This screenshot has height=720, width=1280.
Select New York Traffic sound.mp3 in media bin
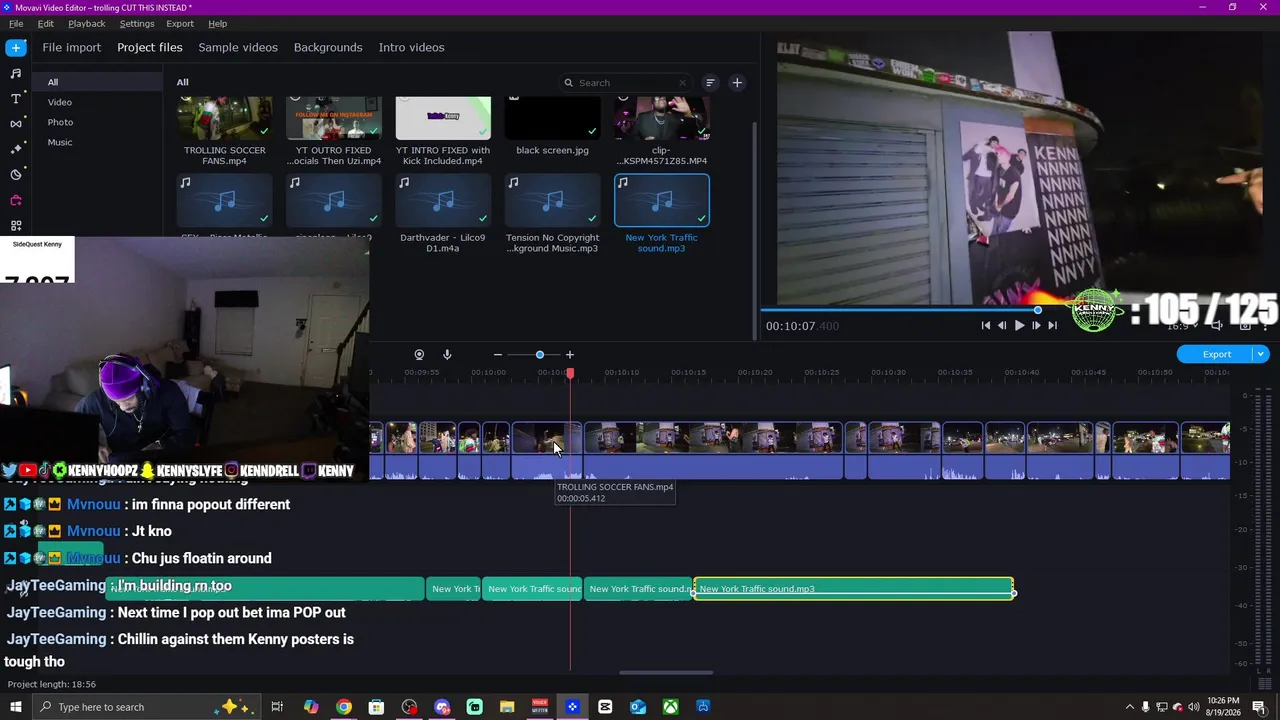point(662,201)
